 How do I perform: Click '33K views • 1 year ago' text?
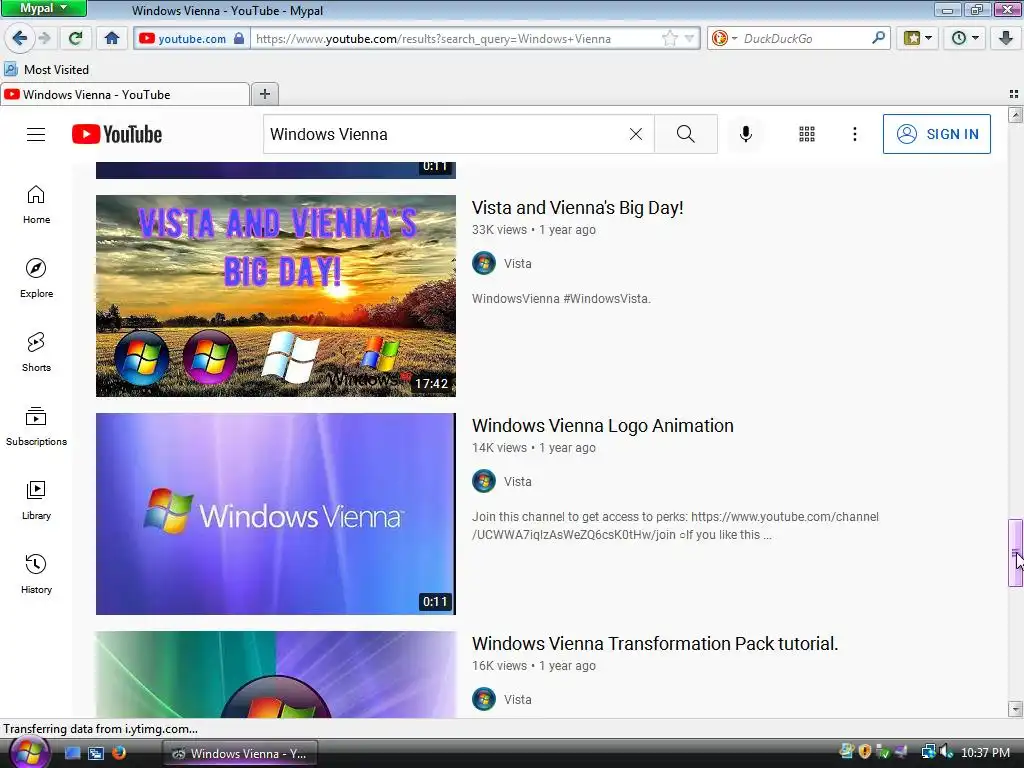[x=534, y=230]
